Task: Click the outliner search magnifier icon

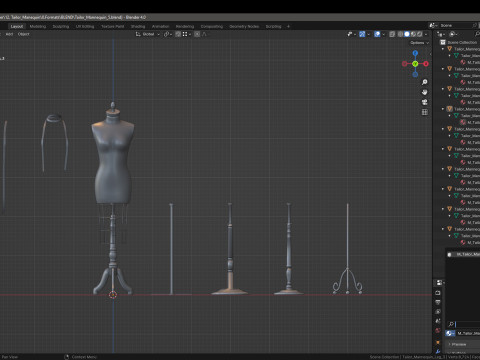Action: [x=477, y=34]
